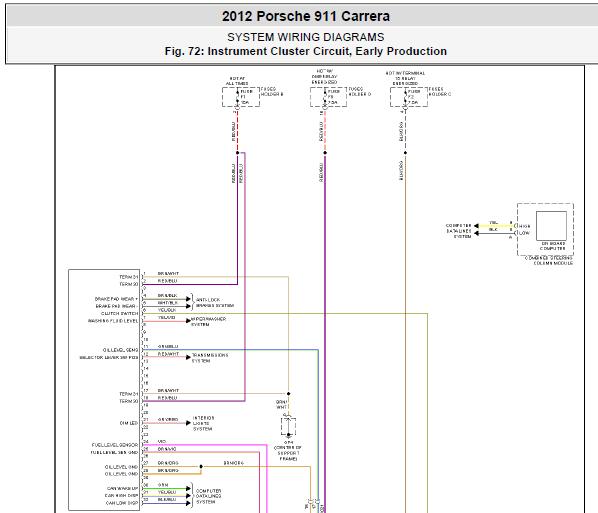Select 'COMBINED STEERING COLUMN MODULE' label

548,261
